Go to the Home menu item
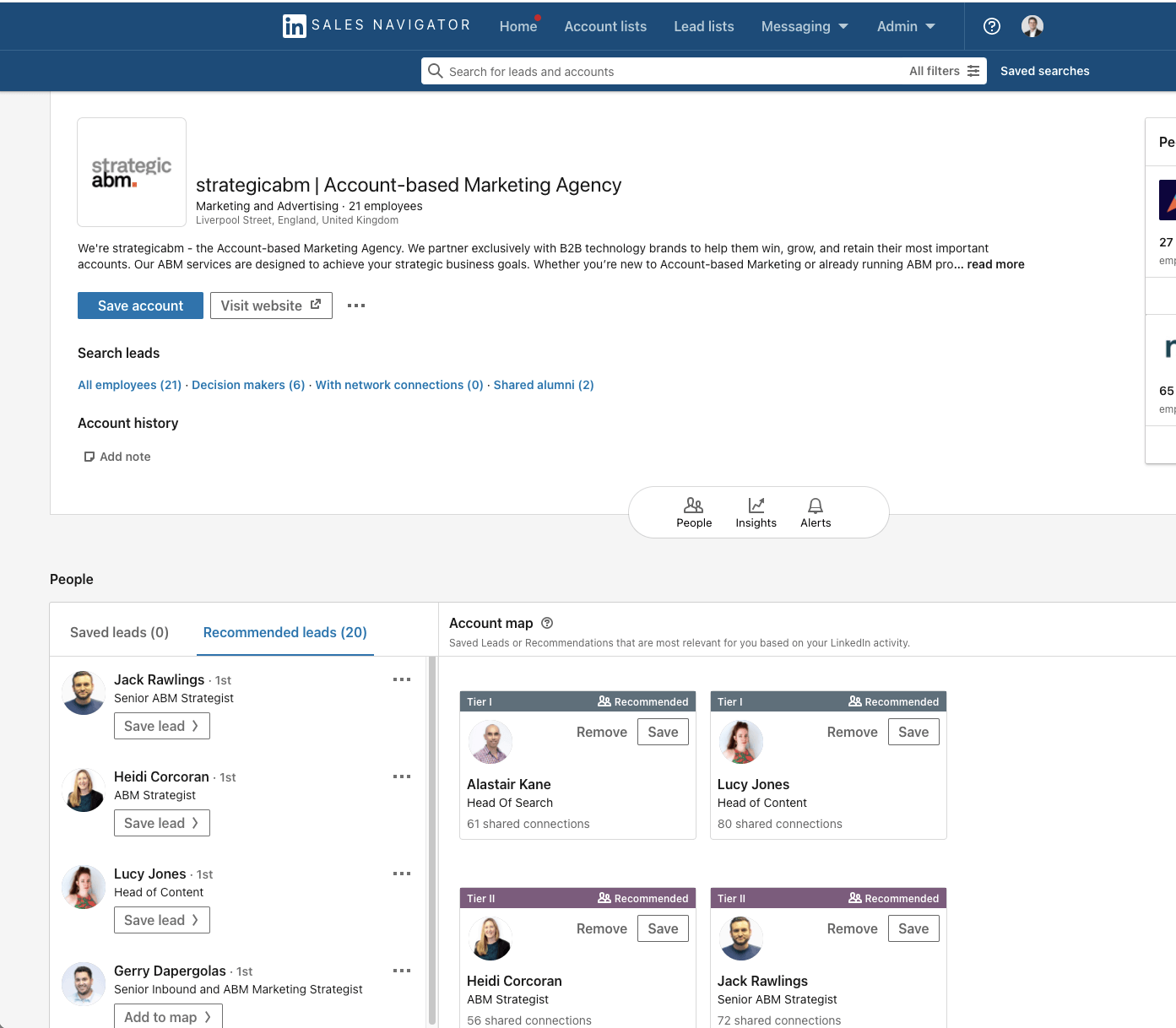The image size is (1176, 1028). [518, 26]
